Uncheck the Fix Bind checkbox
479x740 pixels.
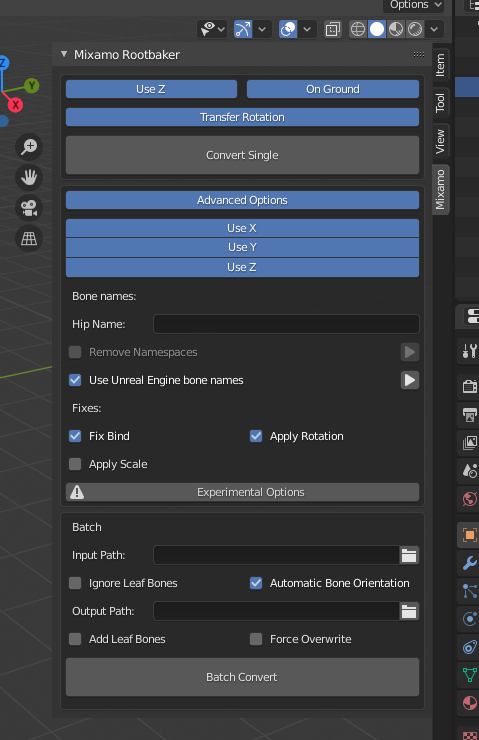tap(75, 436)
